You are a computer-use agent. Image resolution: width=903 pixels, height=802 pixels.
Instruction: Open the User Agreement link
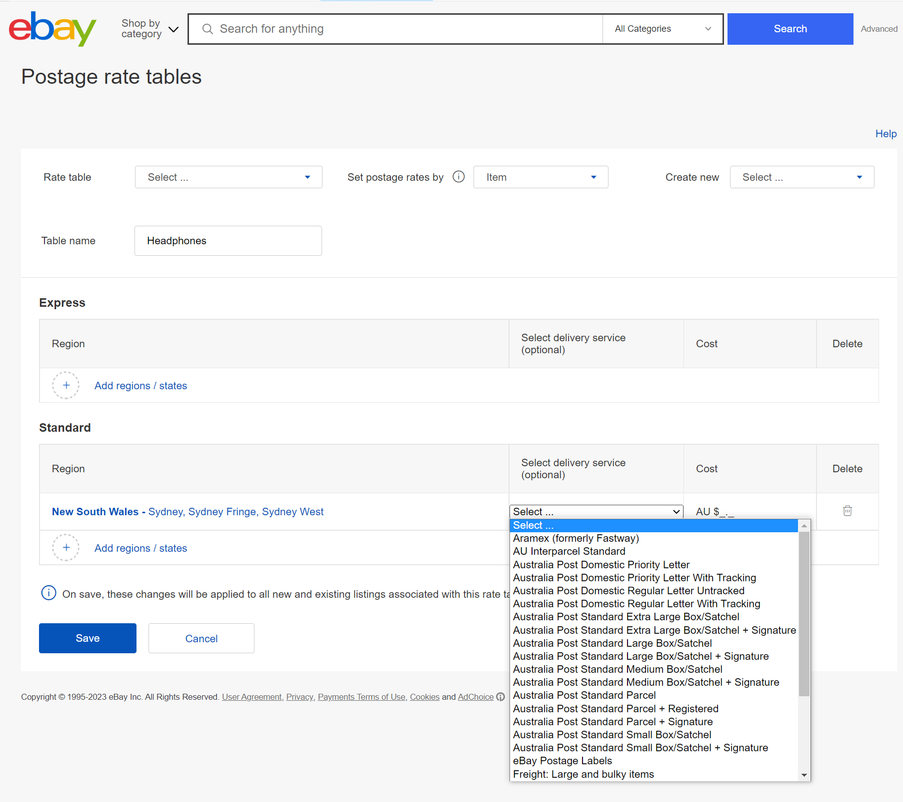tap(252, 697)
